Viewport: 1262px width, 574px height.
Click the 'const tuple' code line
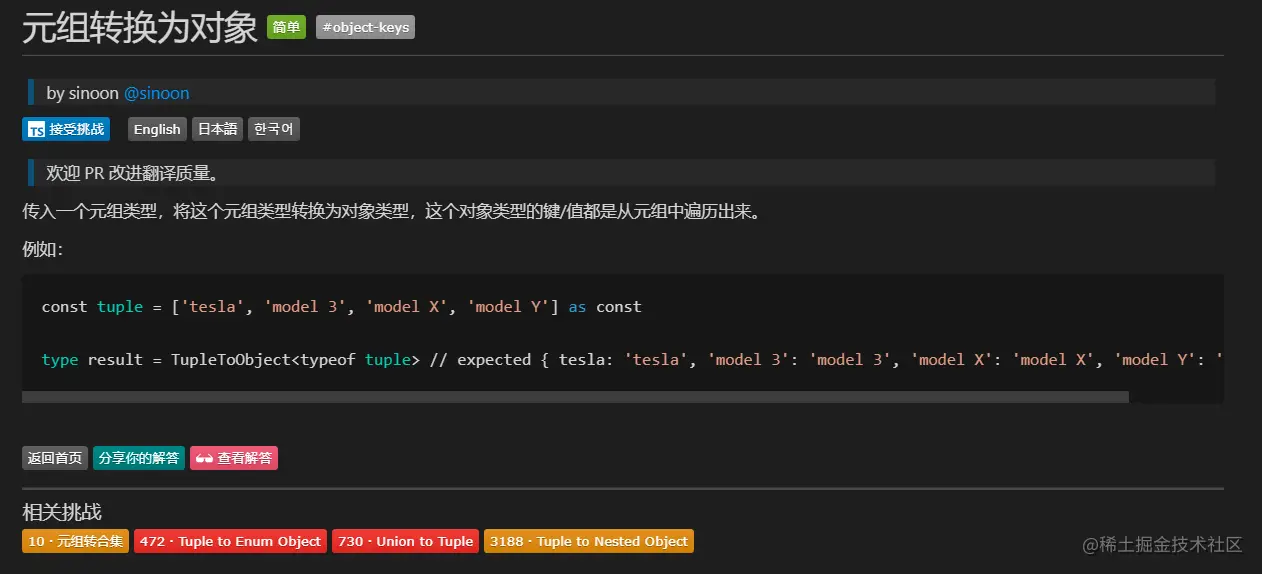[341, 307]
